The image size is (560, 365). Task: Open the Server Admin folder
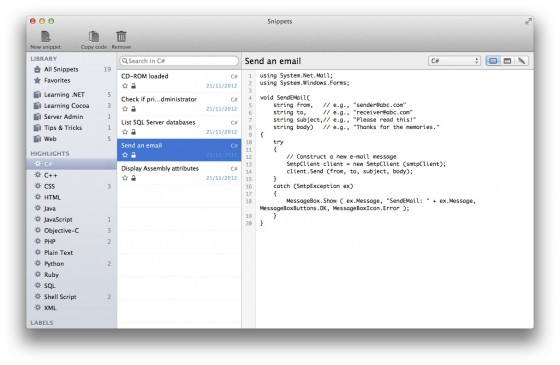pyautogui.click(x=72, y=117)
